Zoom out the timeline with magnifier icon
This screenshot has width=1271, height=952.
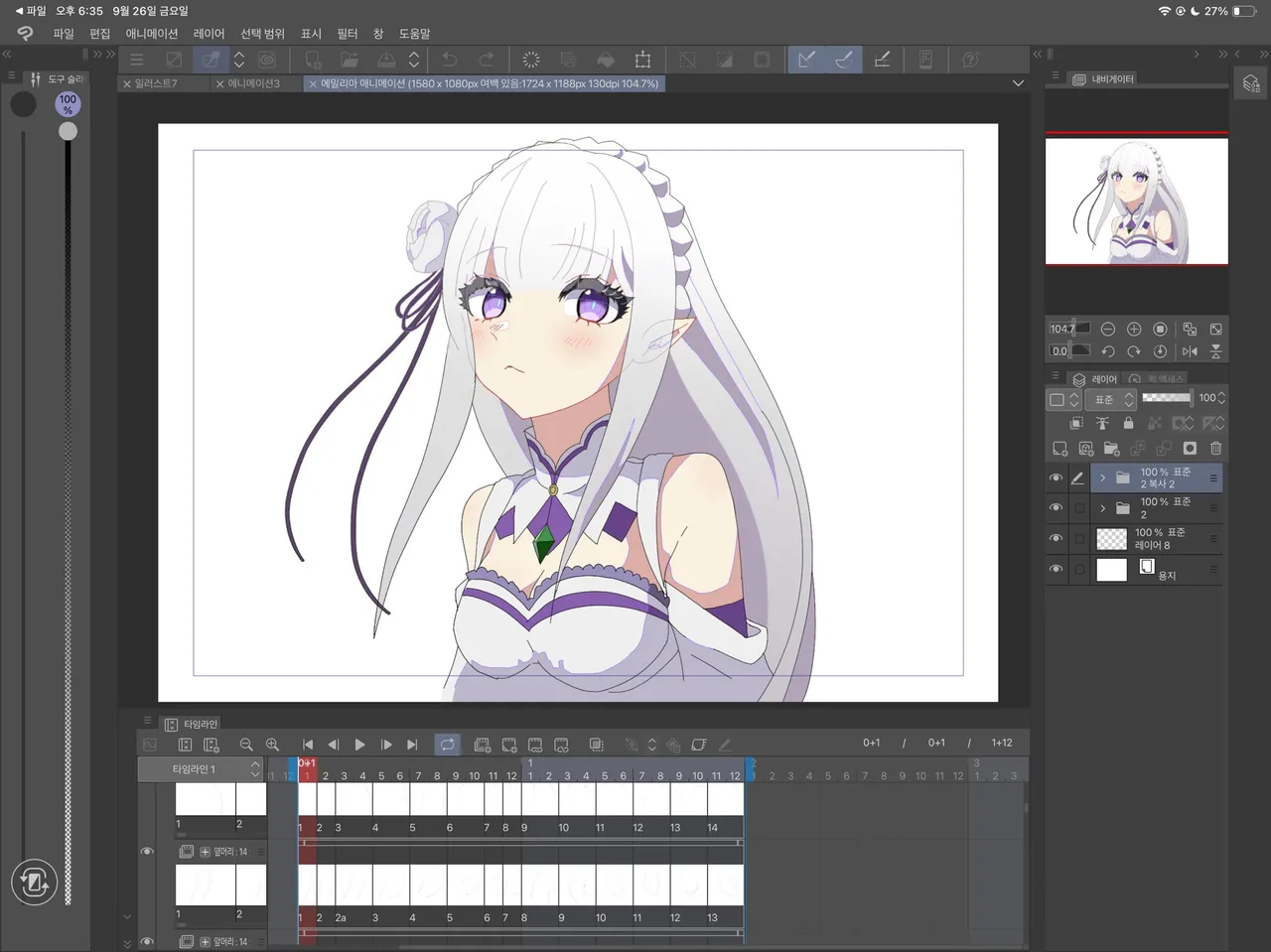click(246, 745)
